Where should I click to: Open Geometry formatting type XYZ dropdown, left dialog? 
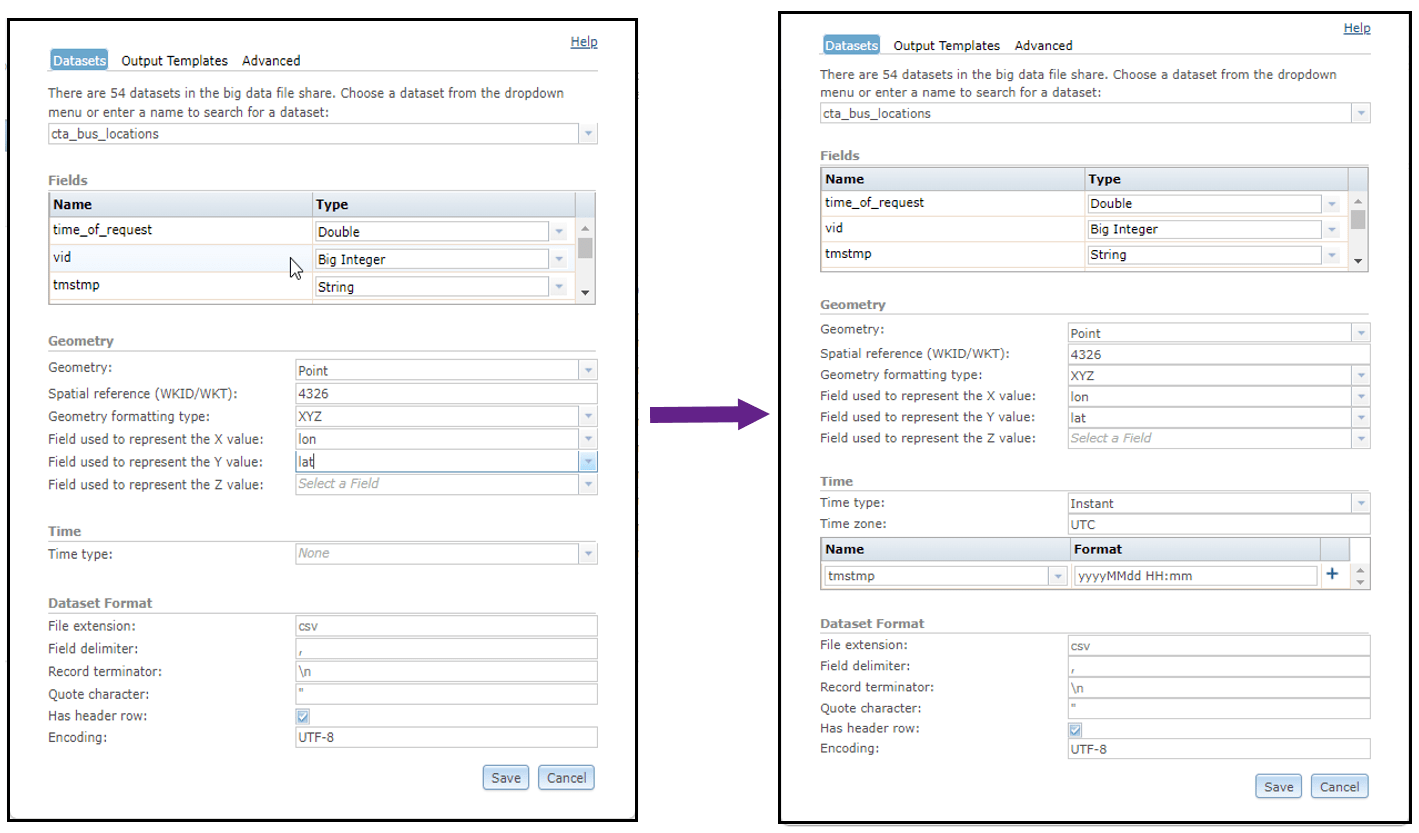[588, 416]
